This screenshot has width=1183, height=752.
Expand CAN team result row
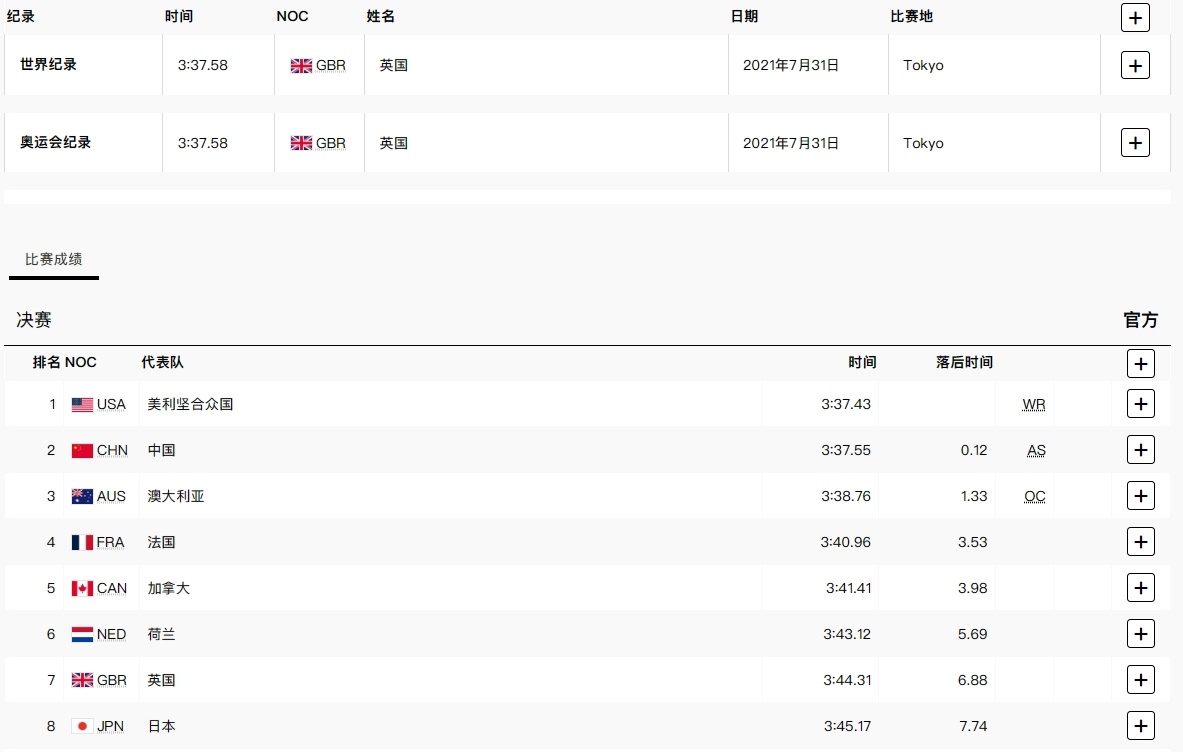1141,588
